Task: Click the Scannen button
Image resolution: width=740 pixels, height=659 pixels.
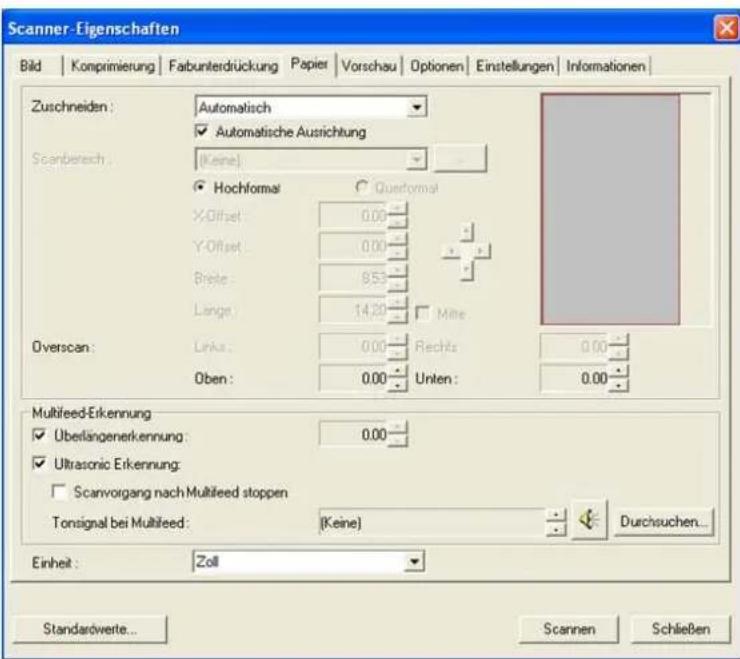Action: point(569,629)
